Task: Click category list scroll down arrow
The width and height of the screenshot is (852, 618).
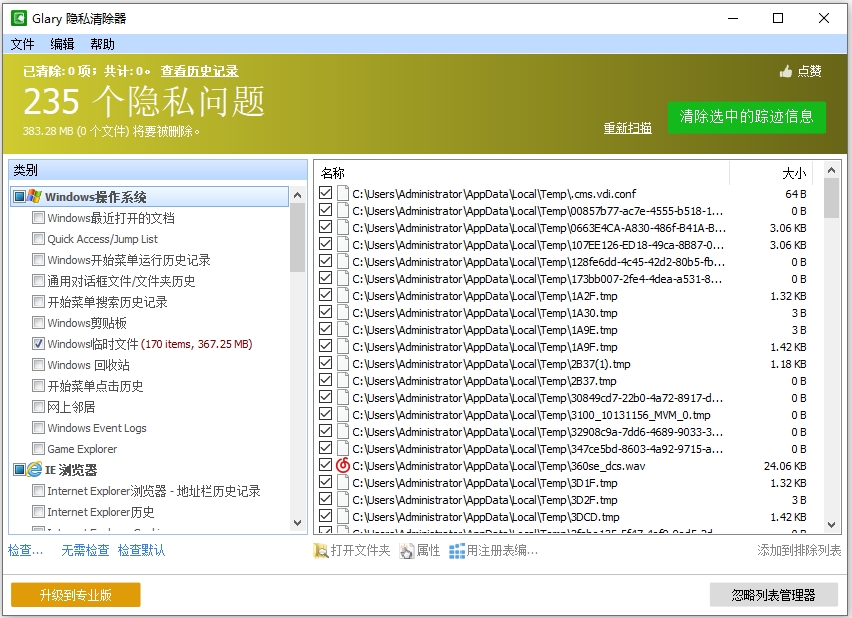Action: click(x=297, y=523)
